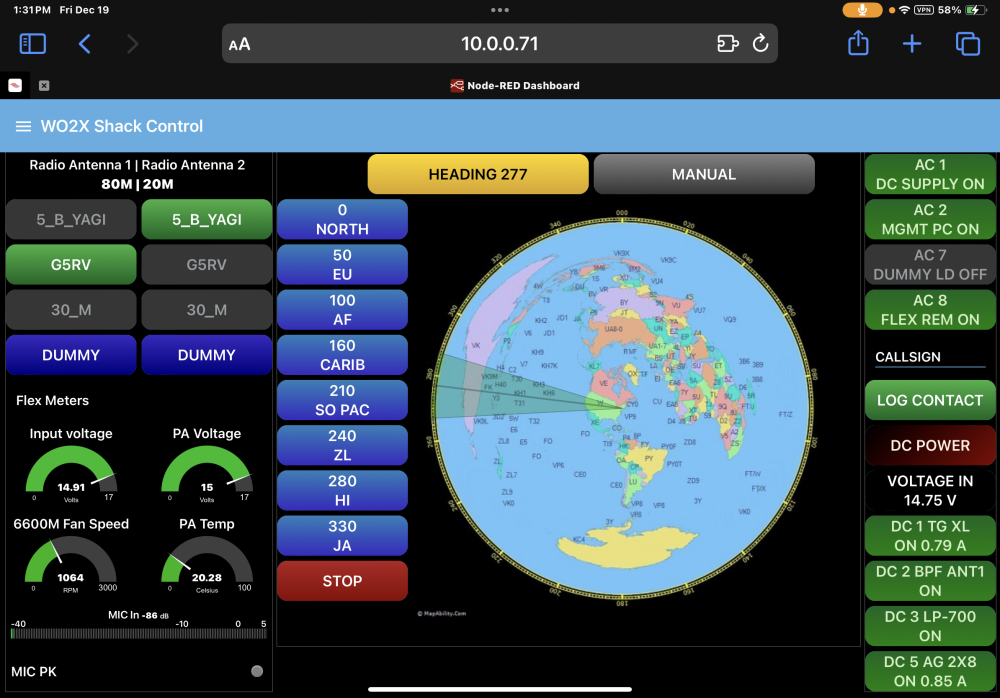The image size is (1000, 698).
Task: Rotate to 100 AF
Action: pyautogui.click(x=342, y=310)
